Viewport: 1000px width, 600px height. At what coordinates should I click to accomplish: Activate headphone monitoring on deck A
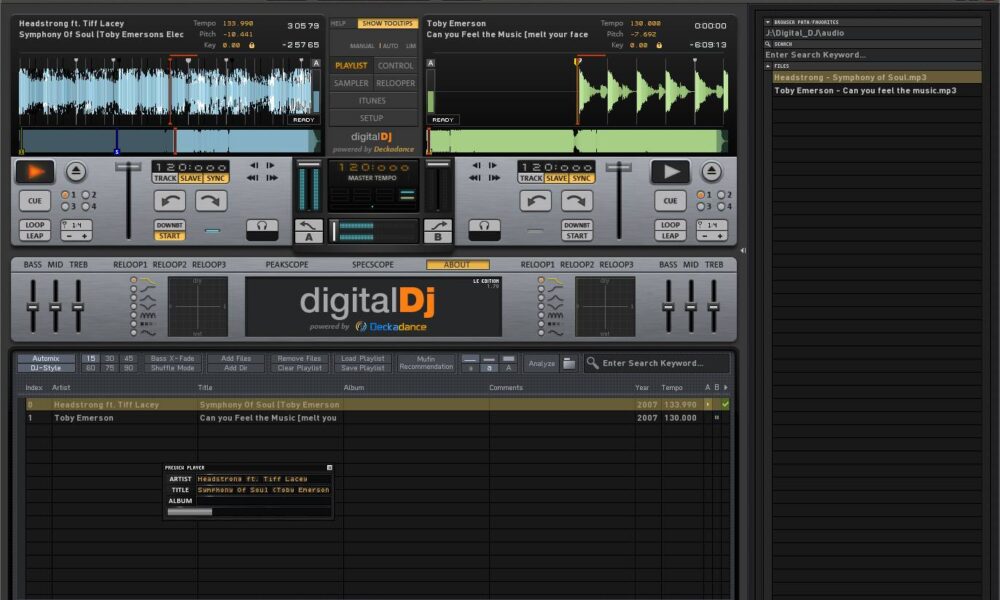click(263, 228)
